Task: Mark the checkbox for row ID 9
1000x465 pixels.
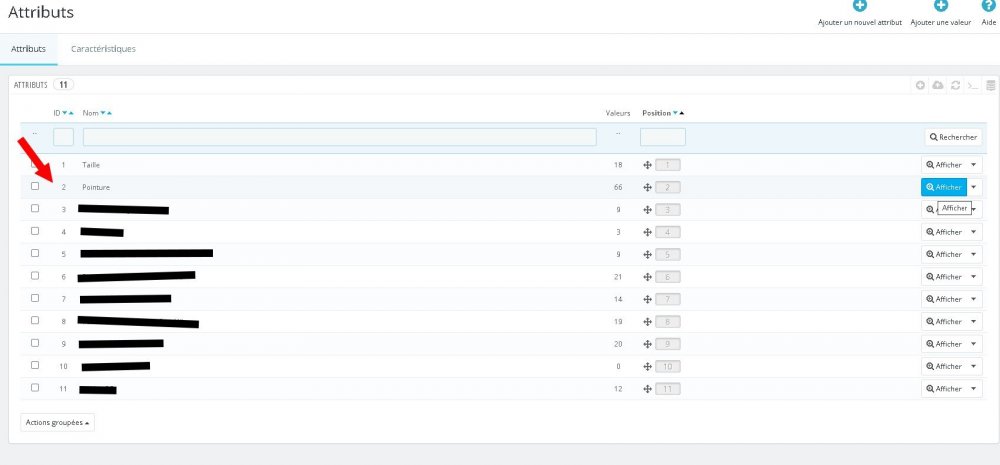Action: 35,343
